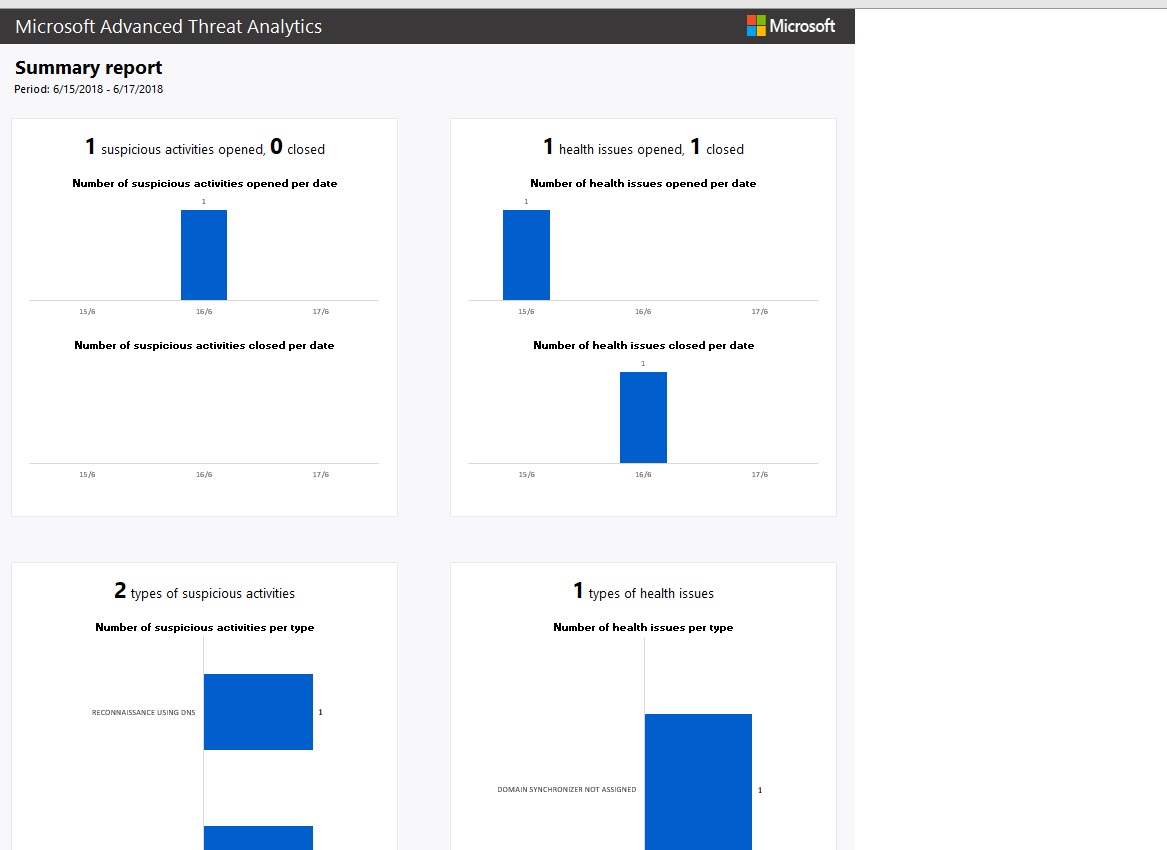Image resolution: width=1167 pixels, height=850 pixels.
Task: Click the health issues opened and closed summary
Action: tap(643, 147)
